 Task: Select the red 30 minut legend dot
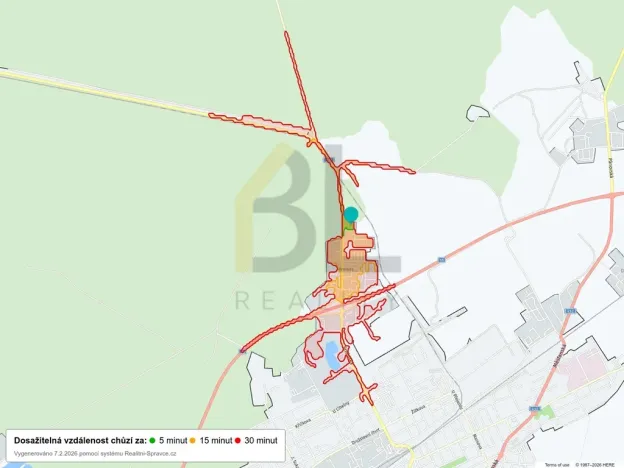[x=238, y=441]
